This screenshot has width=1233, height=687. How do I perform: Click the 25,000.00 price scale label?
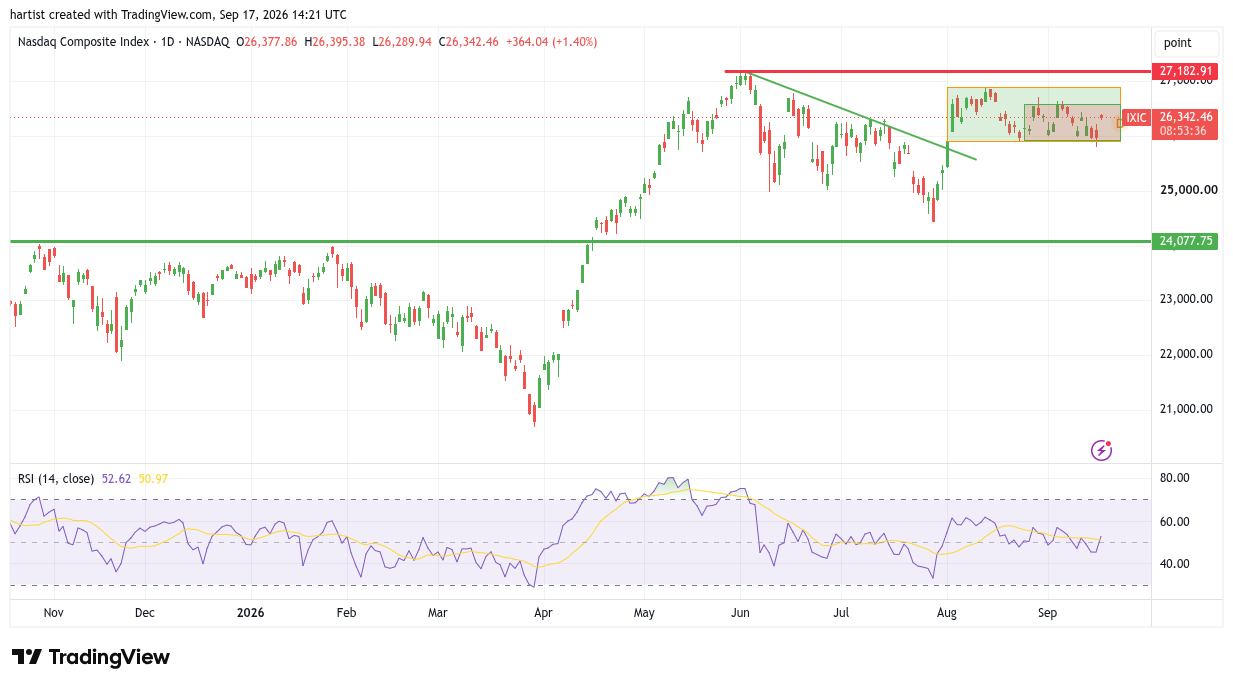tap(1186, 190)
